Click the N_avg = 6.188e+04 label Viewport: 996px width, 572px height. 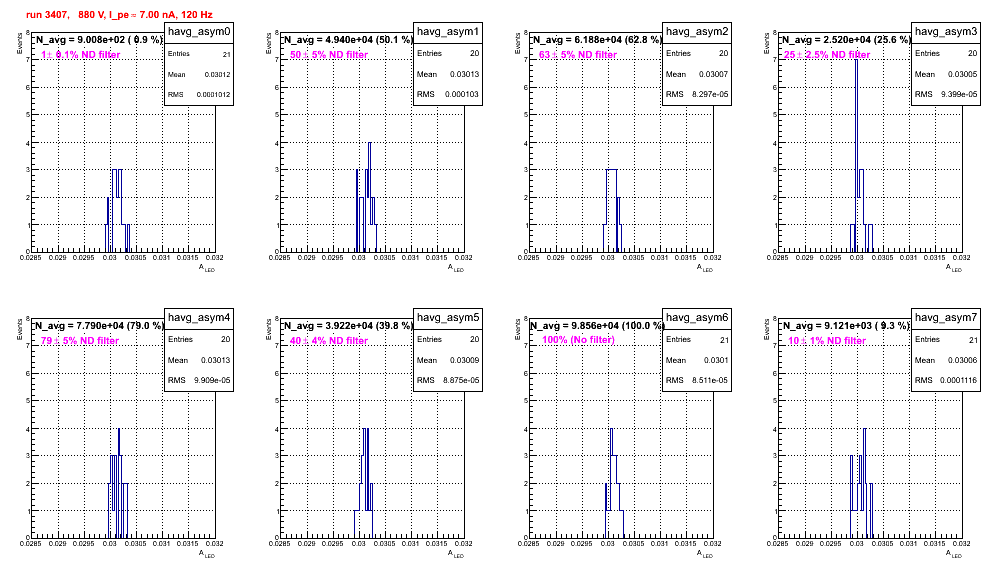click(x=597, y=39)
